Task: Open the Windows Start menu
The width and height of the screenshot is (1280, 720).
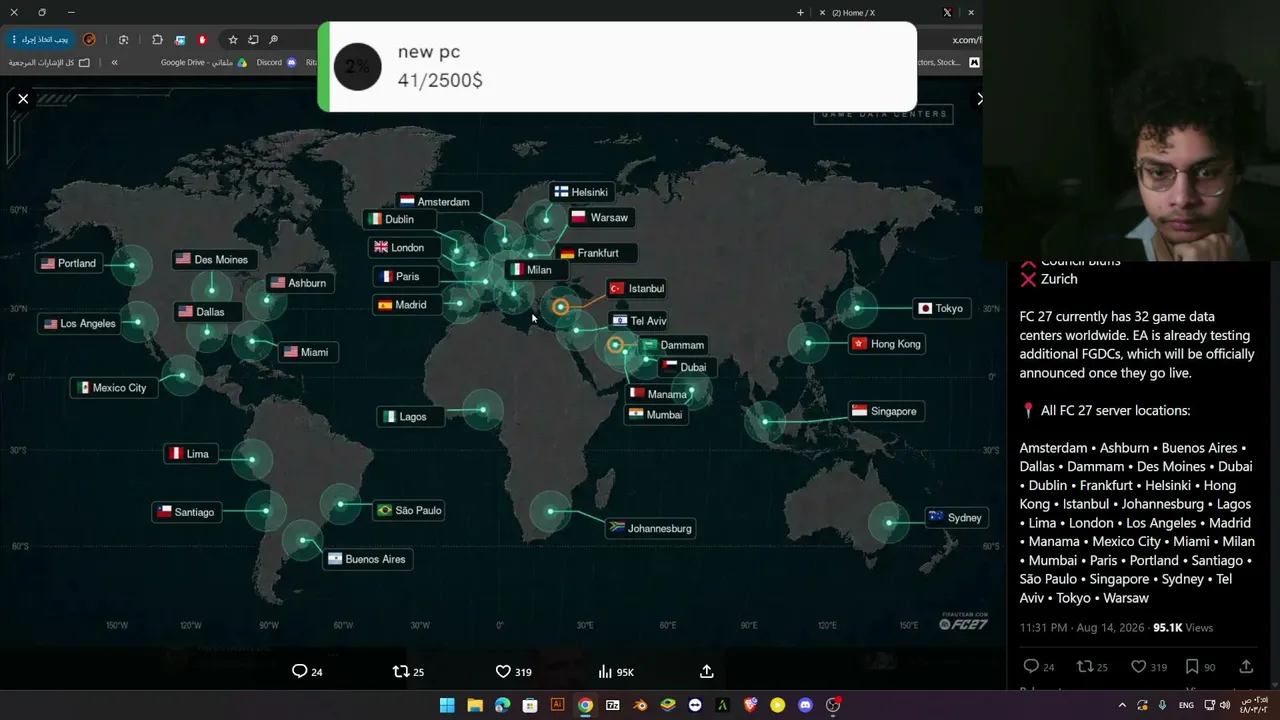Action: point(447,705)
